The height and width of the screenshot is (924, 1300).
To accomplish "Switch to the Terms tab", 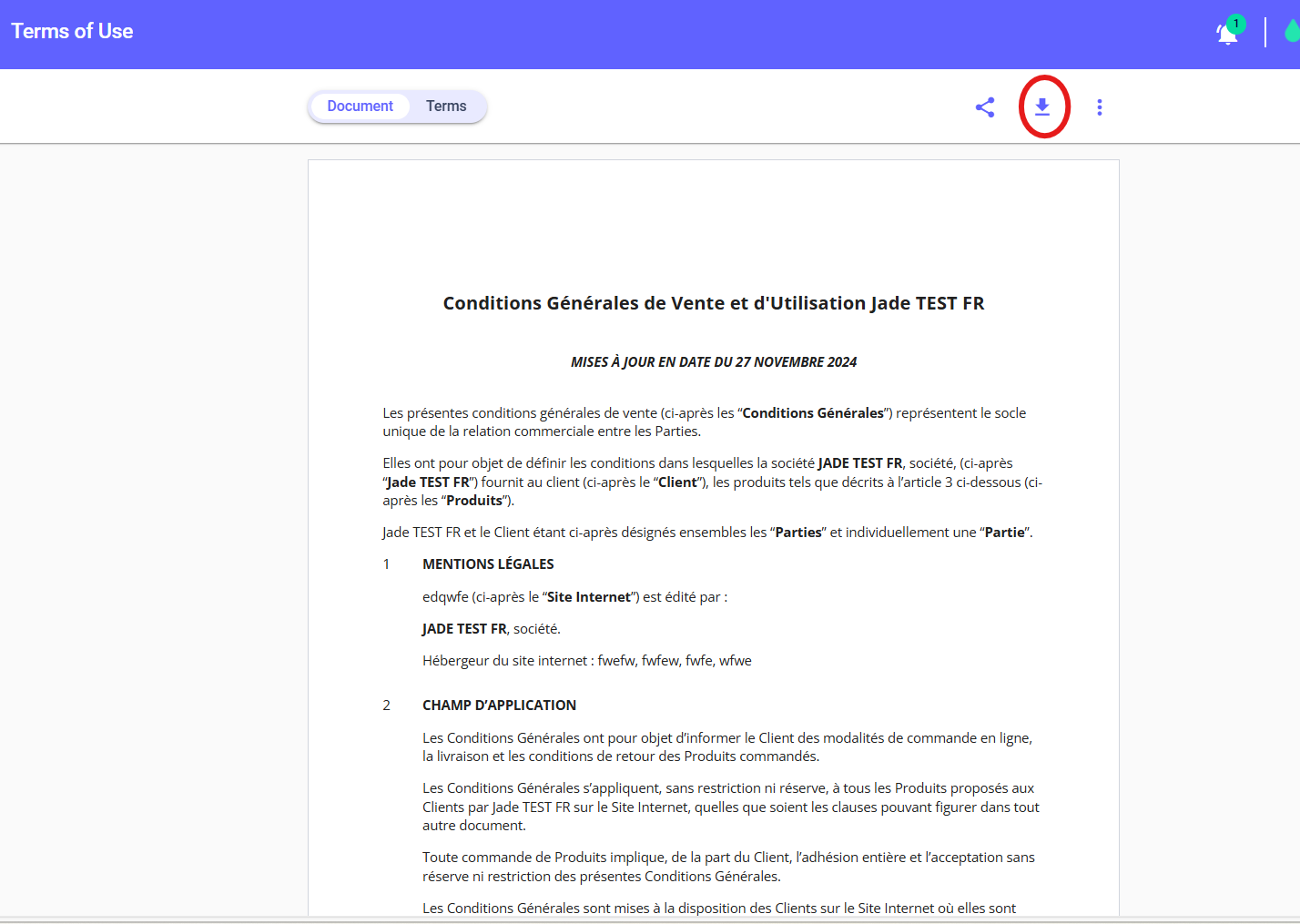I will tap(446, 107).
